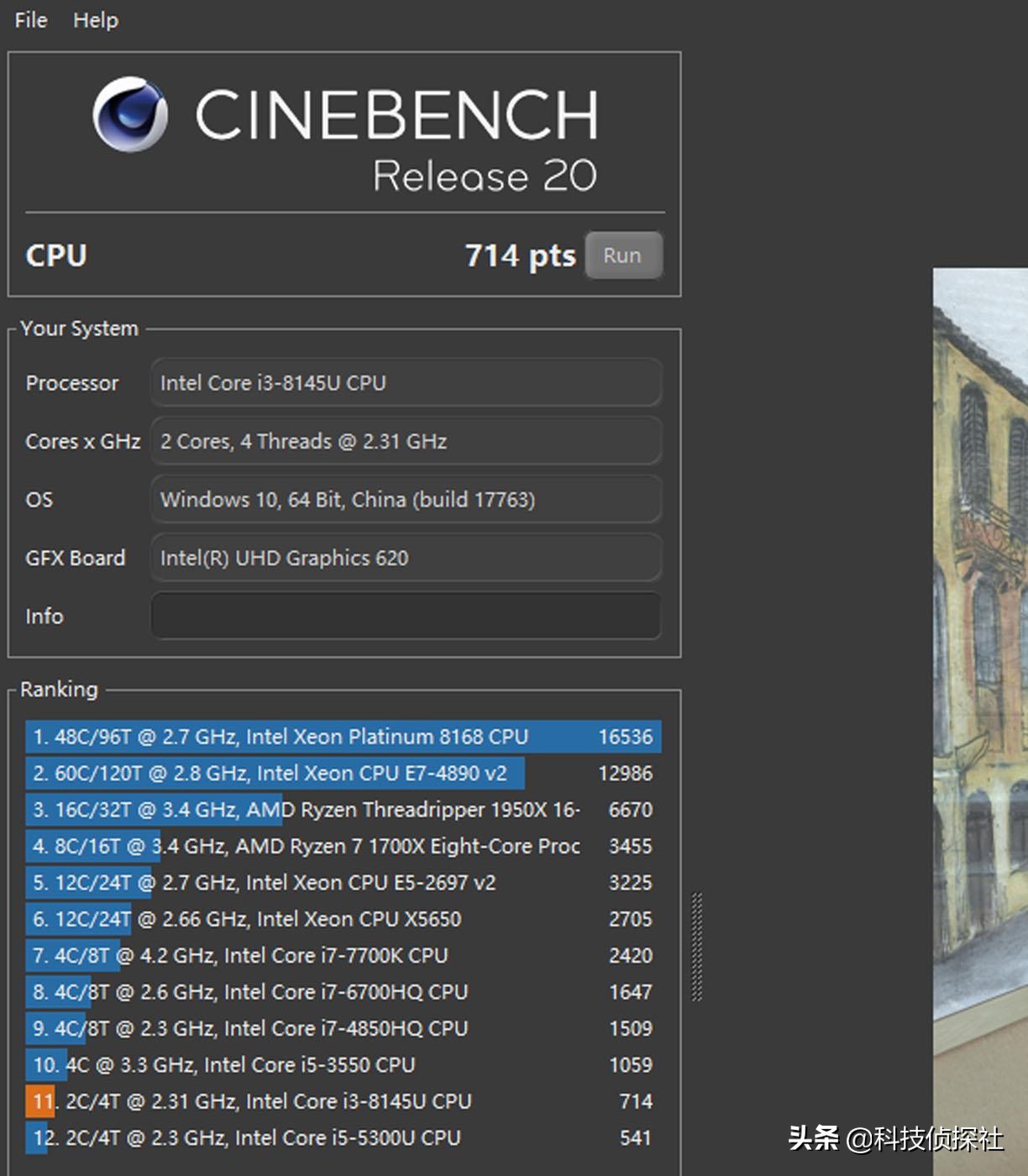Select the Xeon E5-2697 v2 ranking row
Viewport: 1028px width, 1176px height.
(x=343, y=883)
